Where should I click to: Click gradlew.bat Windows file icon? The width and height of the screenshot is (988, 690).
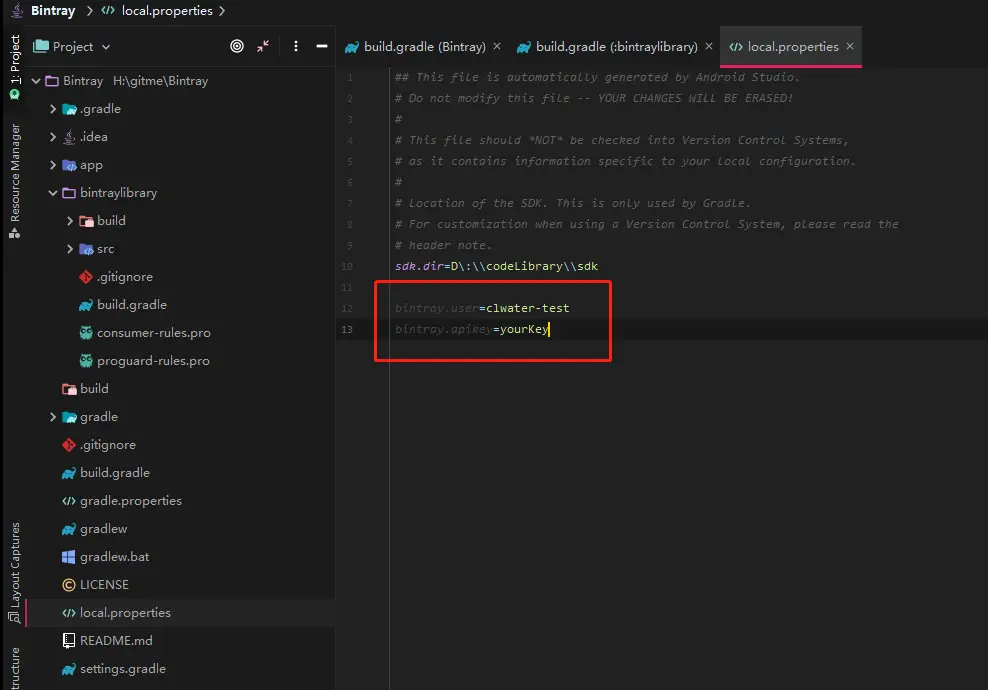[x=69, y=556]
